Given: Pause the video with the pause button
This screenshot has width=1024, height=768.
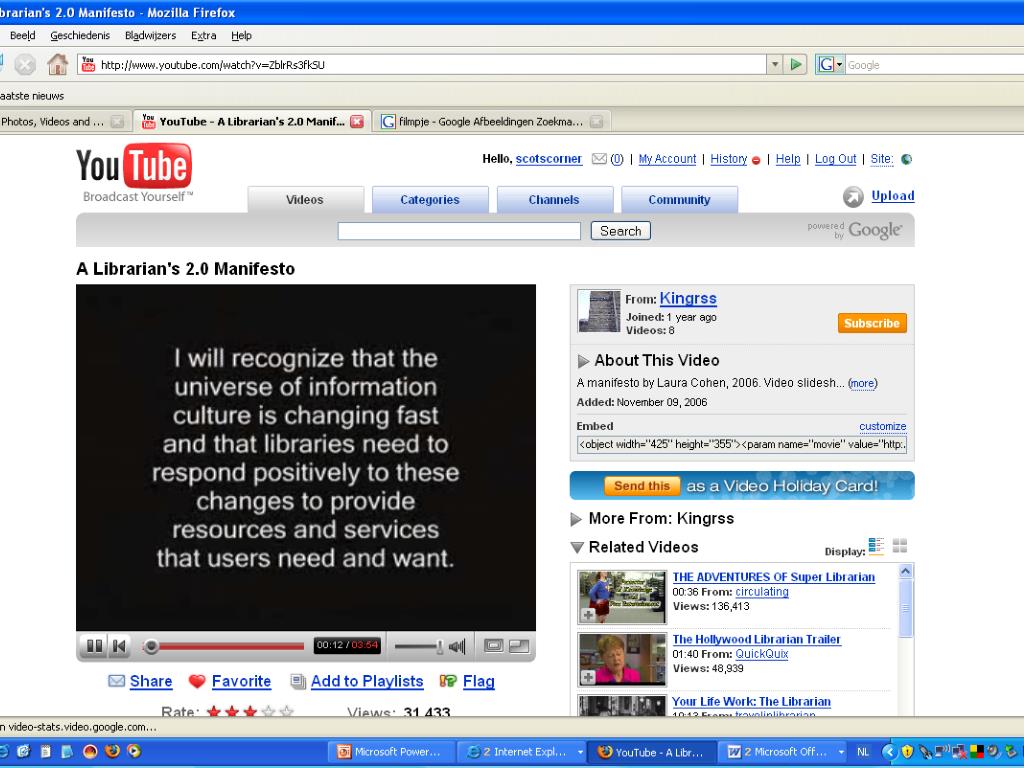Looking at the screenshot, I should 95,646.
